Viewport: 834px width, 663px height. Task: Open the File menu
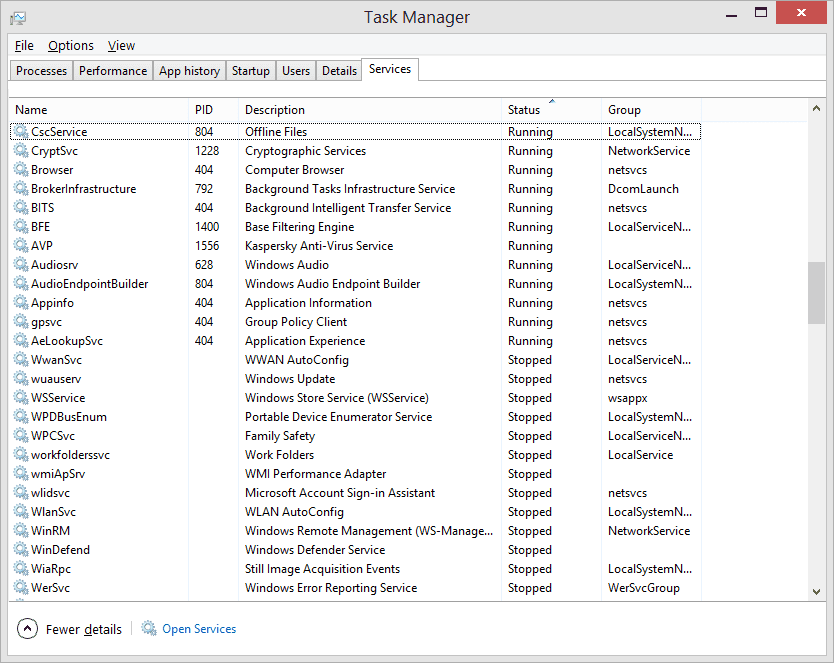point(24,46)
